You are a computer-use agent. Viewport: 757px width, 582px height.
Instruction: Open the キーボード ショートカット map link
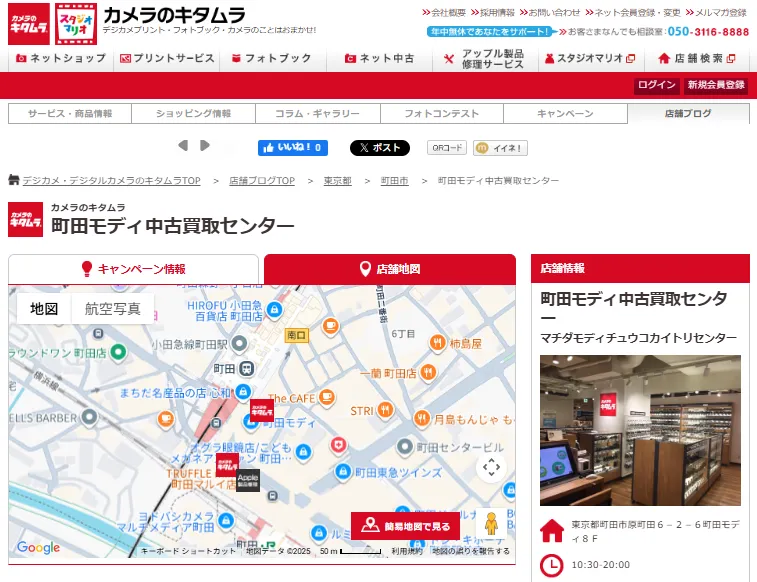pos(188,551)
